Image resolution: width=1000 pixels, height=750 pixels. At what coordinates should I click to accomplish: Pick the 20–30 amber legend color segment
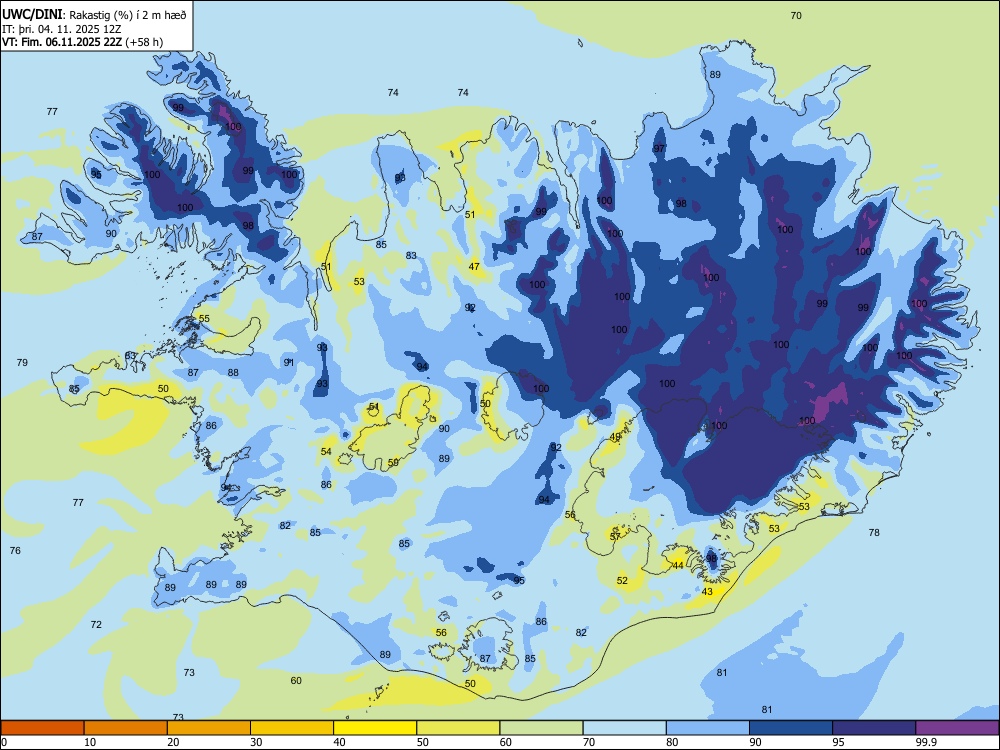click(209, 728)
